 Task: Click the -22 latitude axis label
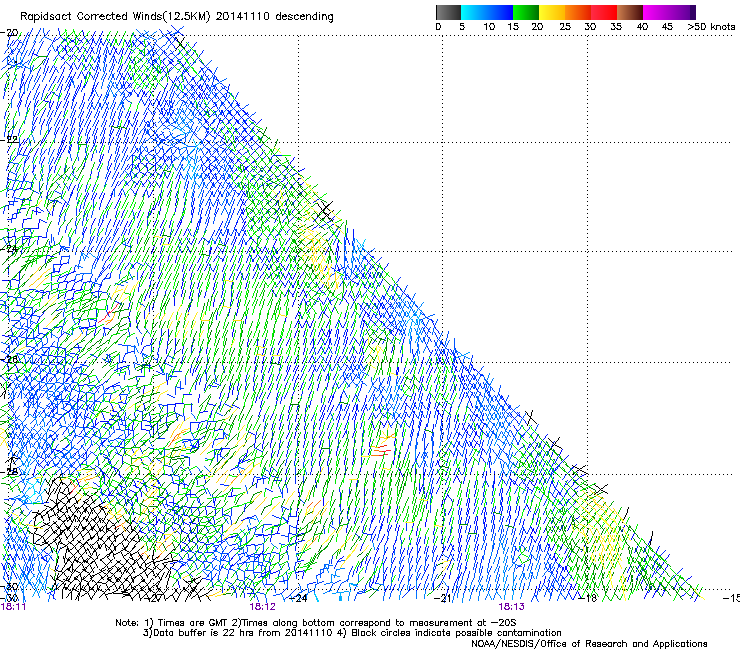pyautogui.click(x=9, y=139)
